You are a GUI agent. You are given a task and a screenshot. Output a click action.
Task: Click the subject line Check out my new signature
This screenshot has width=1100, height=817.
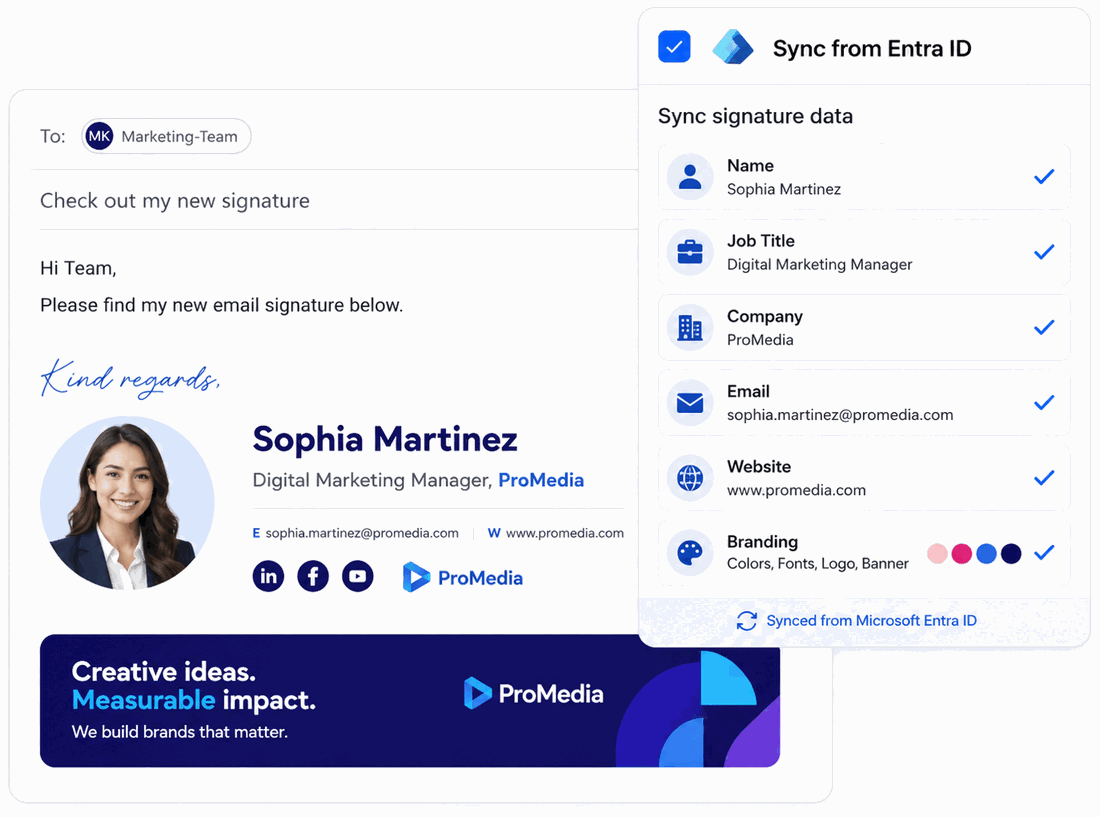pyautogui.click(x=175, y=201)
